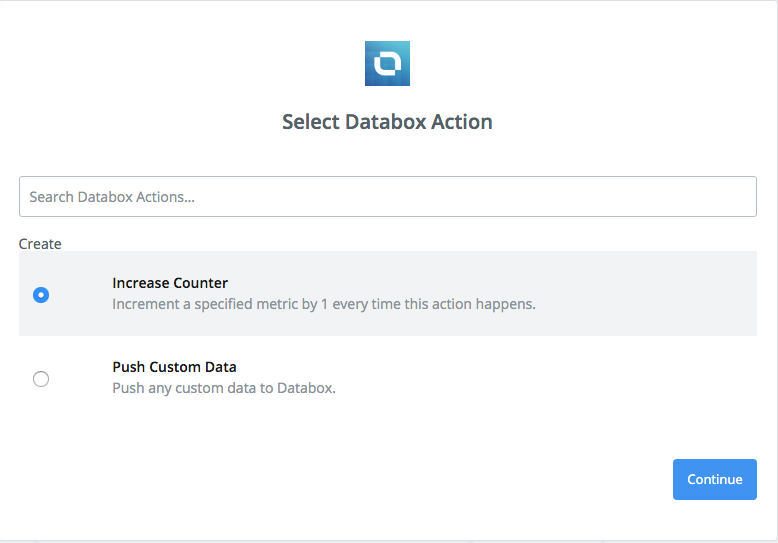
Task: Click the empty circle beside Push Custom Data
Action: (41, 379)
